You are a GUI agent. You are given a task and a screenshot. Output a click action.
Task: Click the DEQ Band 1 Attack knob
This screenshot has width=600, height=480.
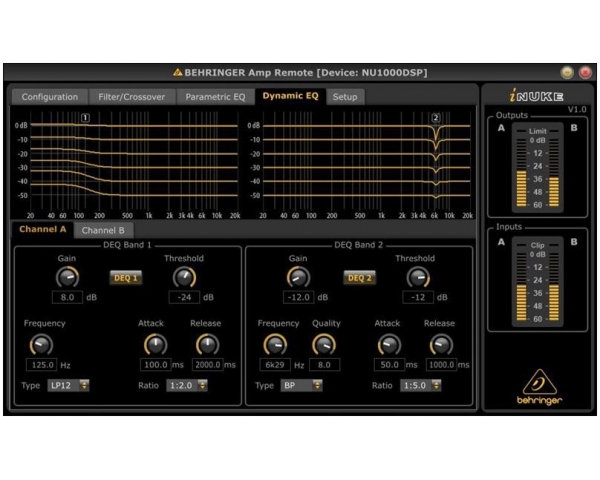tap(156, 344)
